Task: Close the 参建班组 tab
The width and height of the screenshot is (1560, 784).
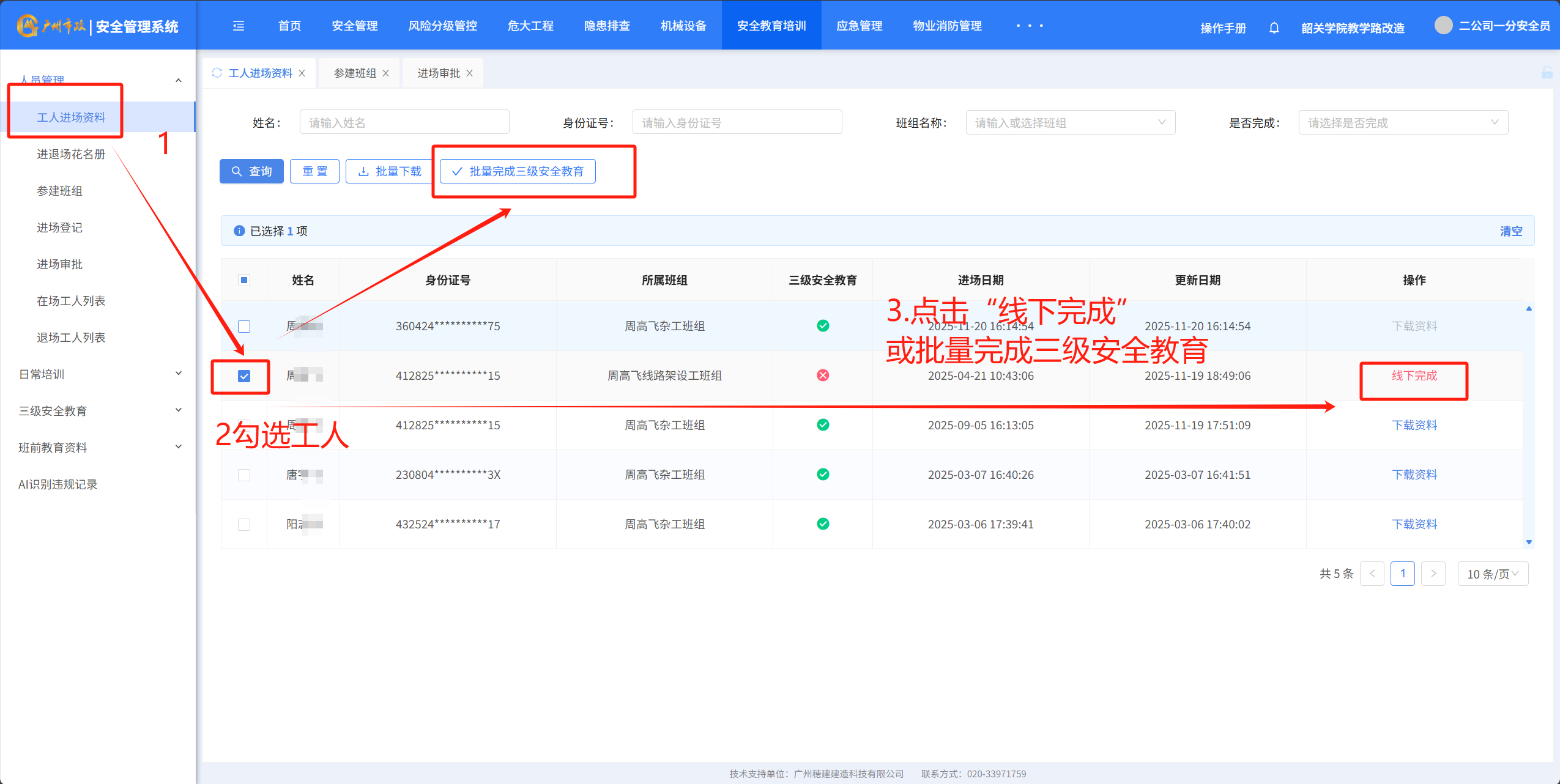Action: [x=386, y=73]
